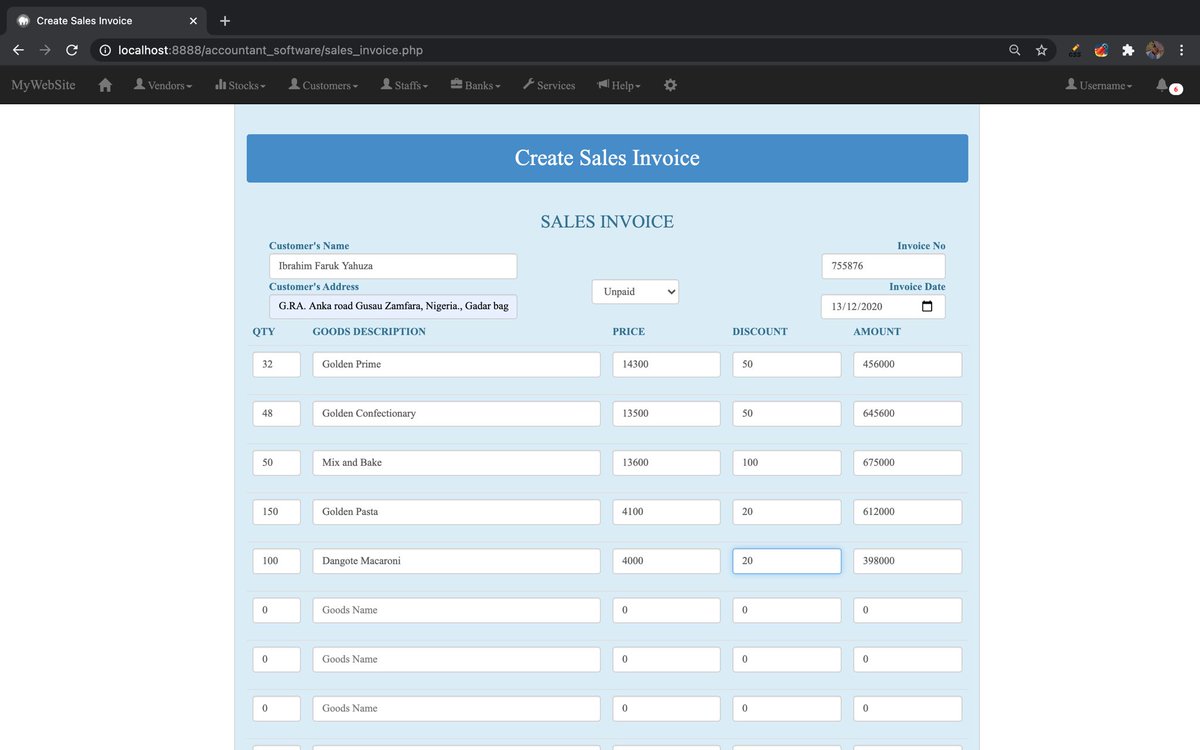Open the home icon in navbar
The image size is (1200, 750).
coord(105,85)
